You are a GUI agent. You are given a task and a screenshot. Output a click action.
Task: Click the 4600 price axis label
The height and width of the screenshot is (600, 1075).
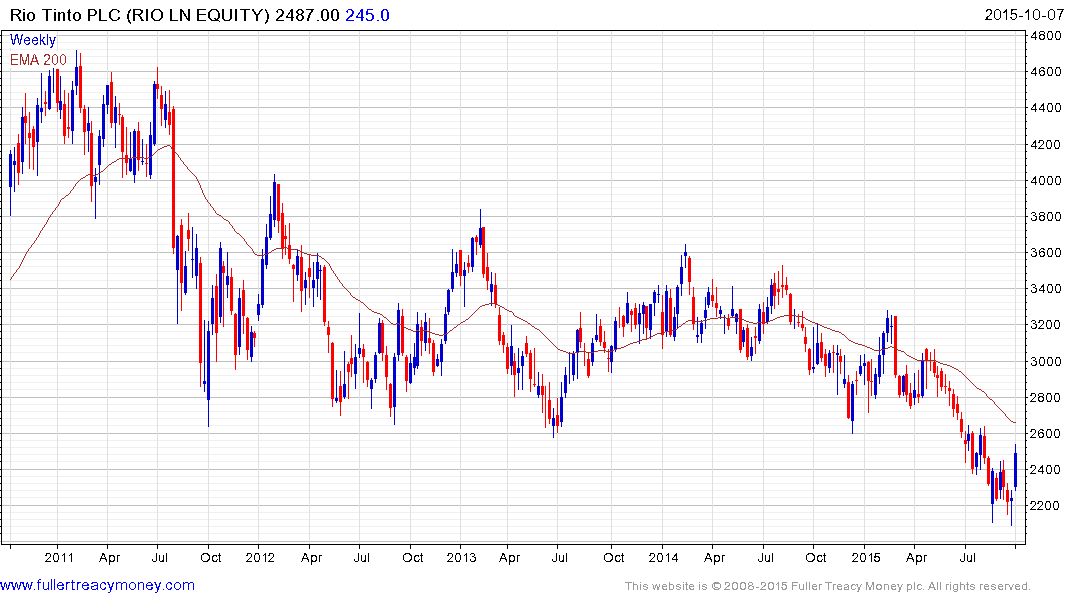(x=1046, y=72)
